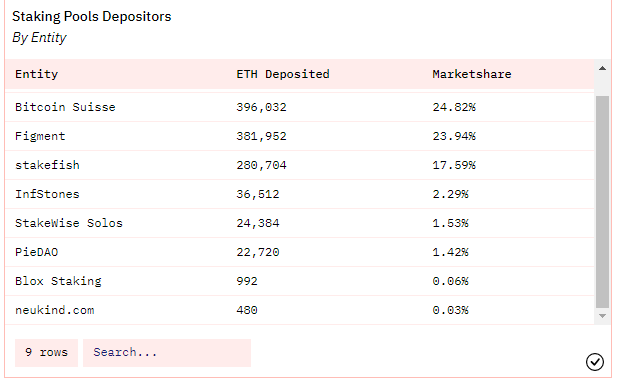Click the 396,032 ETH deposited value
This screenshot has height=389, width=620.
(261, 107)
